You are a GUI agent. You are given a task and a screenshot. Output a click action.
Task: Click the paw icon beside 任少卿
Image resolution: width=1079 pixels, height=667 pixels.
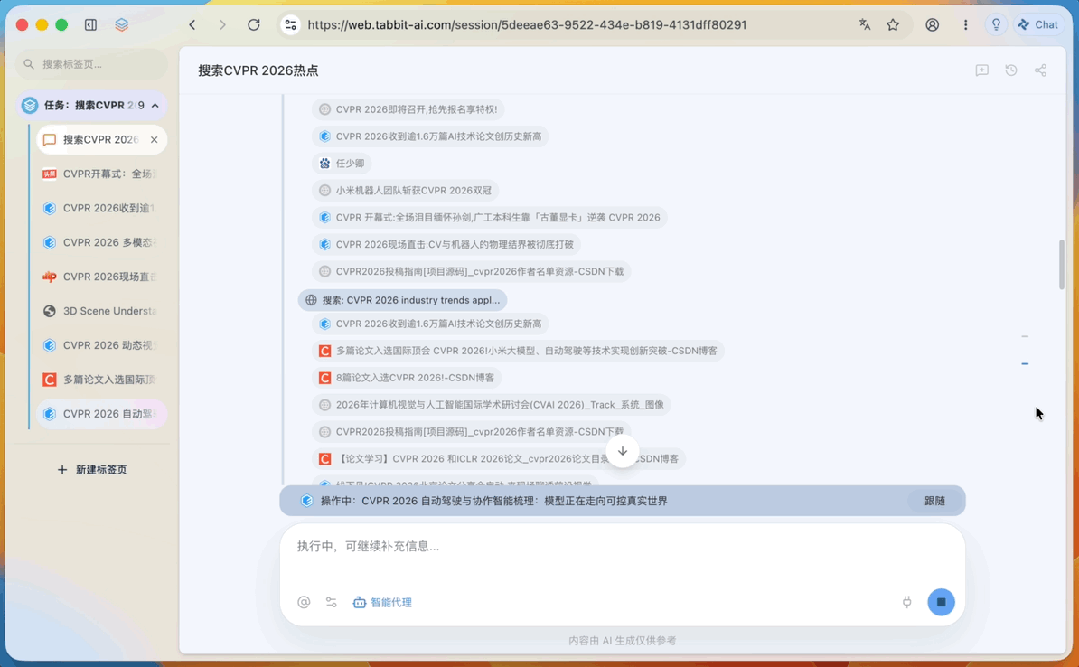pyautogui.click(x=325, y=163)
